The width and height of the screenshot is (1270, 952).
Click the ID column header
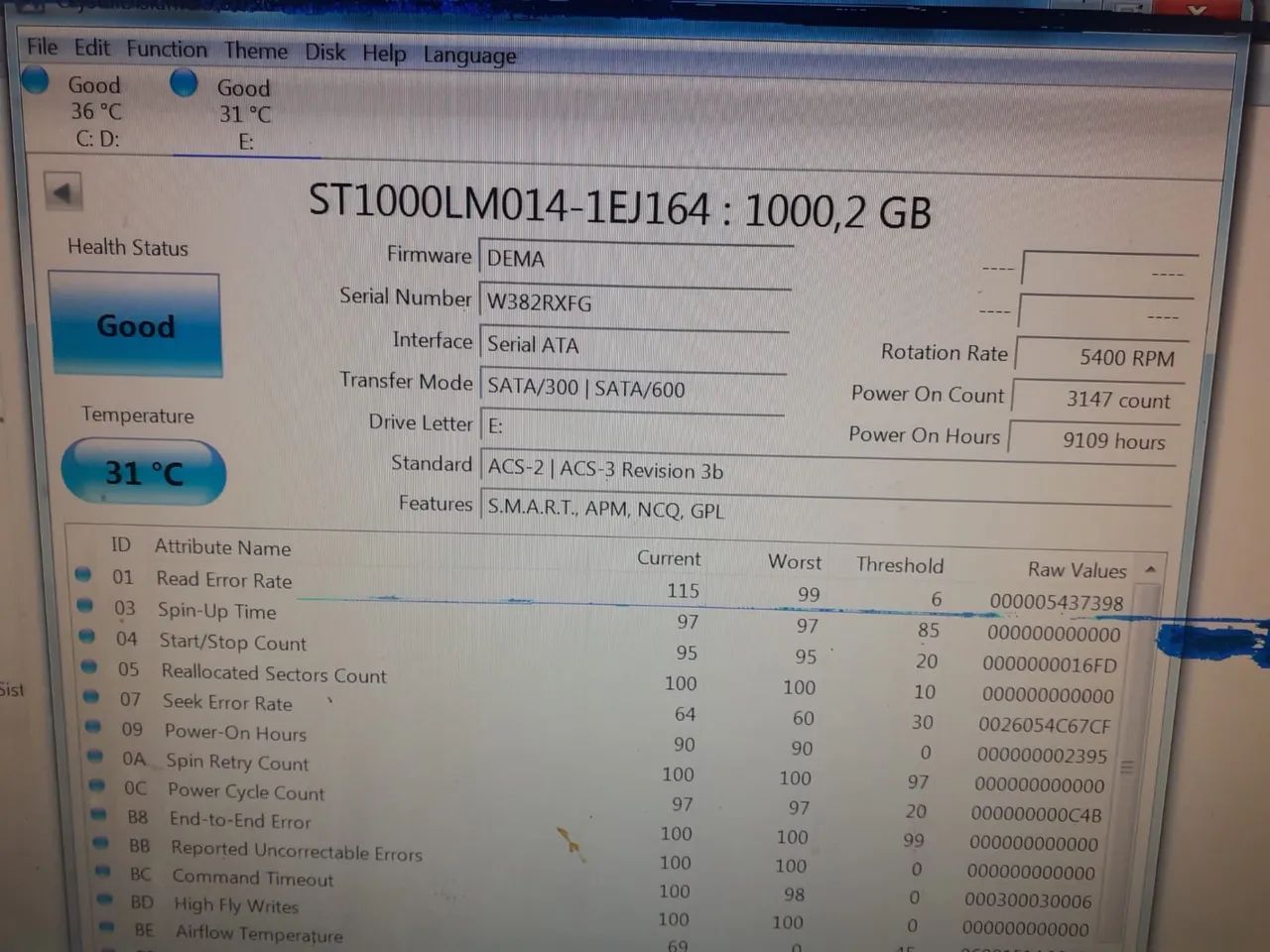120,544
